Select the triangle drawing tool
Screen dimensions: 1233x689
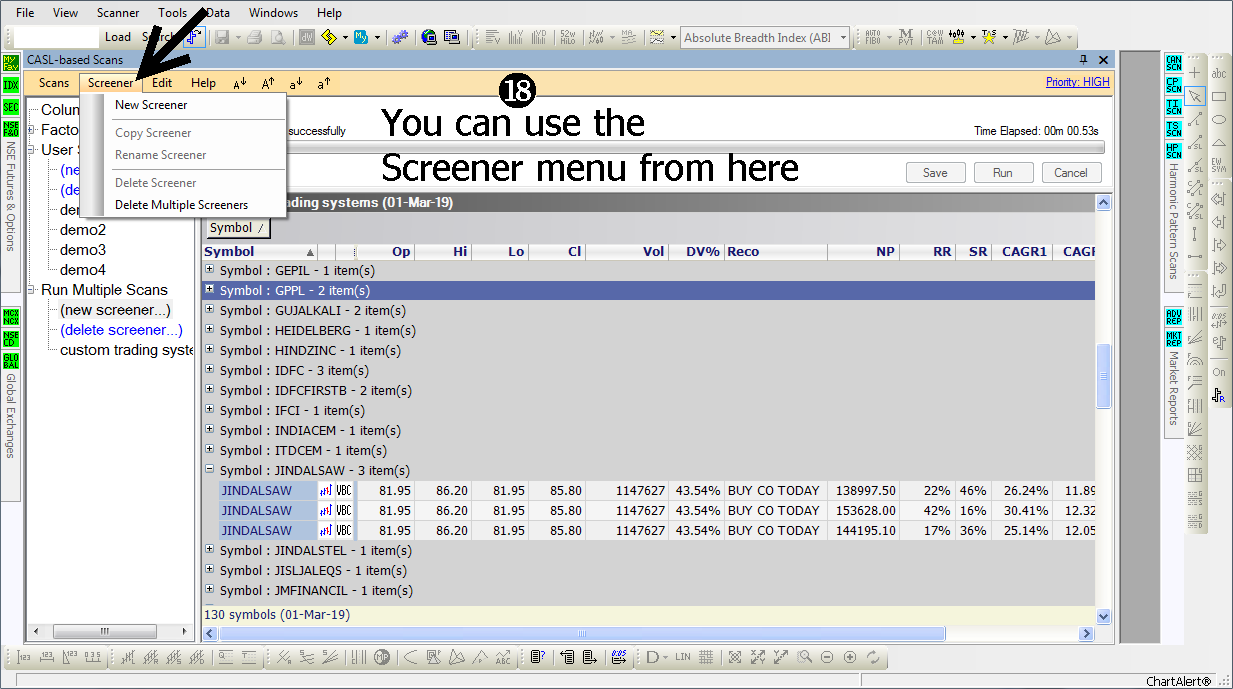pos(1219,142)
